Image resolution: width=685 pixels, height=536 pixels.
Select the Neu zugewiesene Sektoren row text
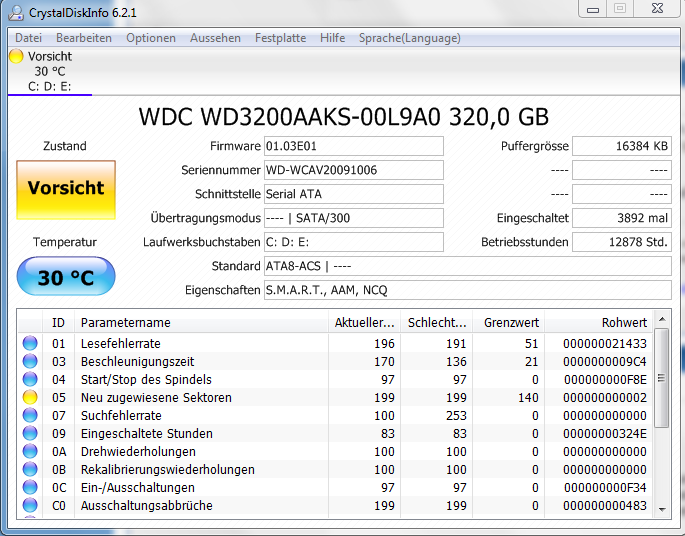pyautogui.click(x=156, y=397)
